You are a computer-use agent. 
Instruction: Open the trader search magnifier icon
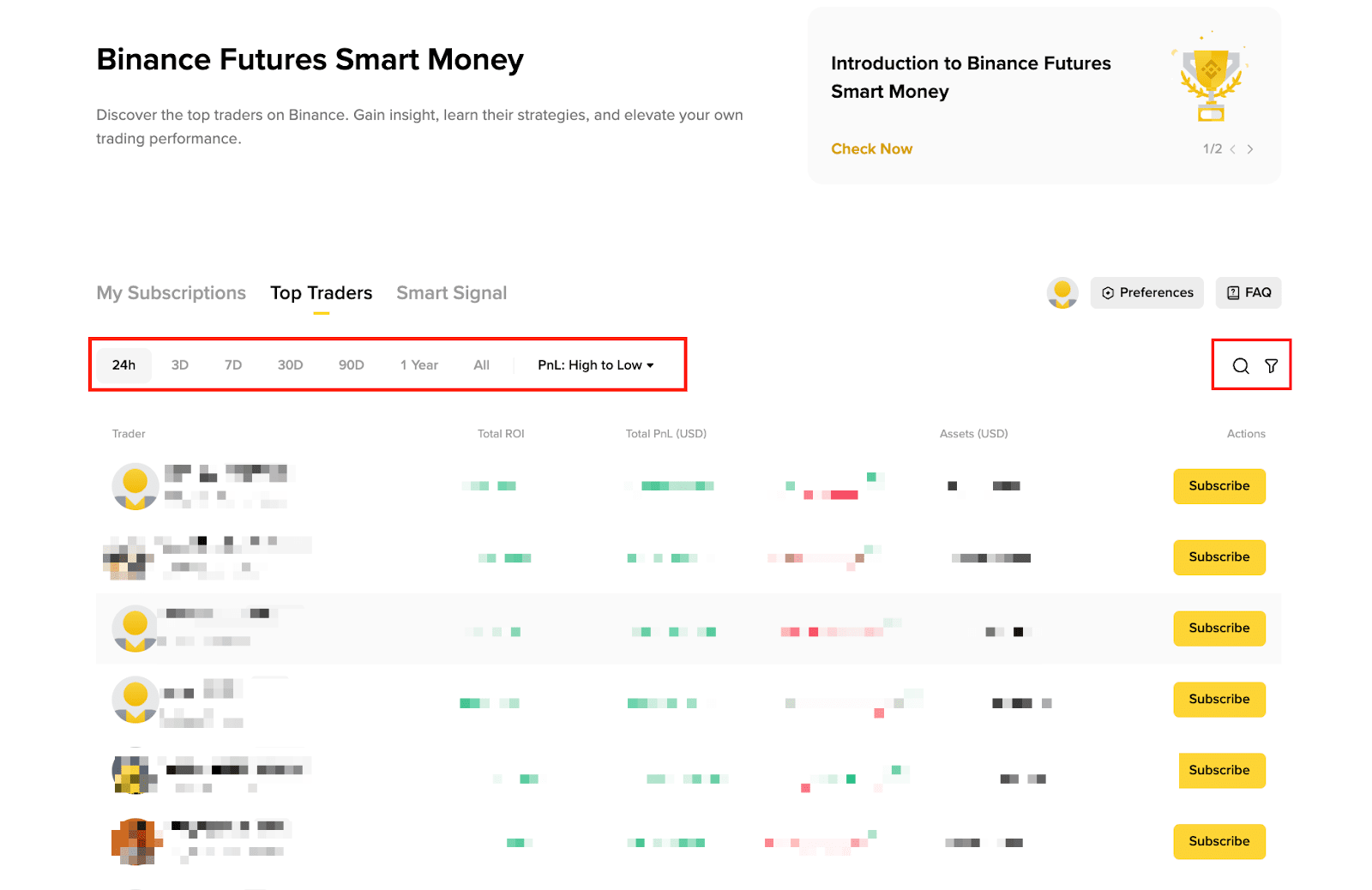(x=1240, y=366)
